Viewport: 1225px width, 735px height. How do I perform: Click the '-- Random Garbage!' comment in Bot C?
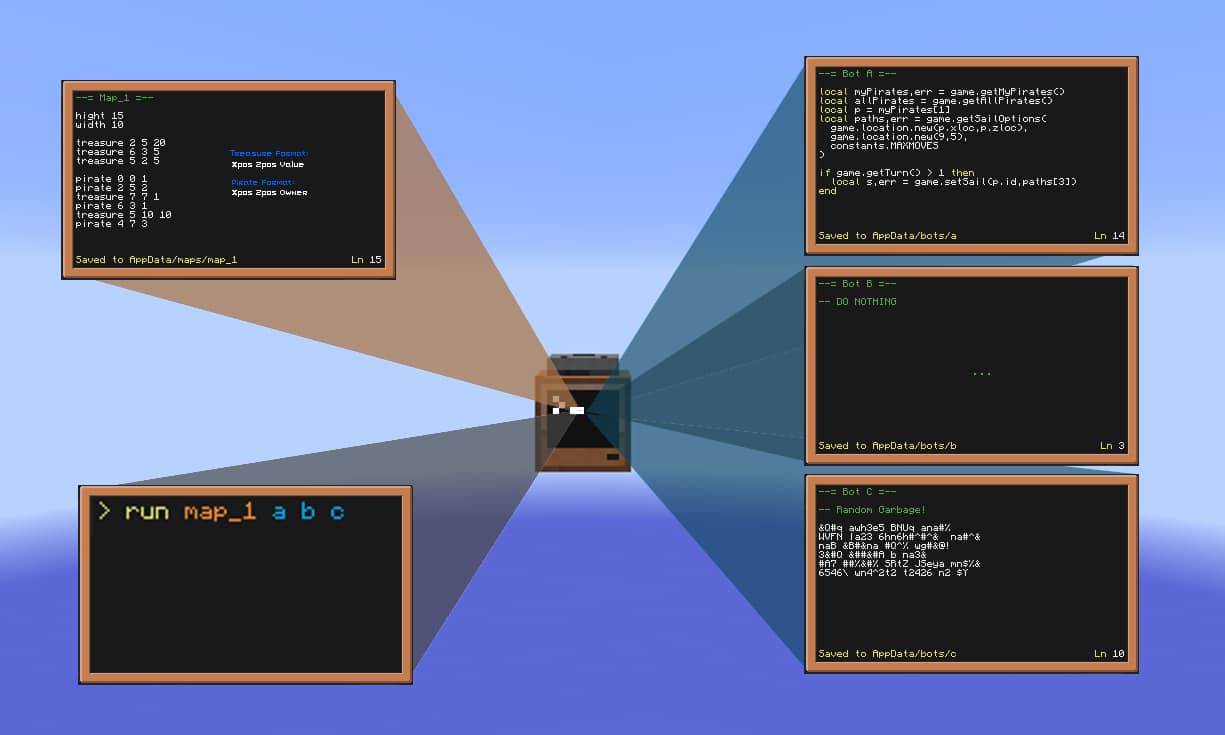(x=872, y=510)
